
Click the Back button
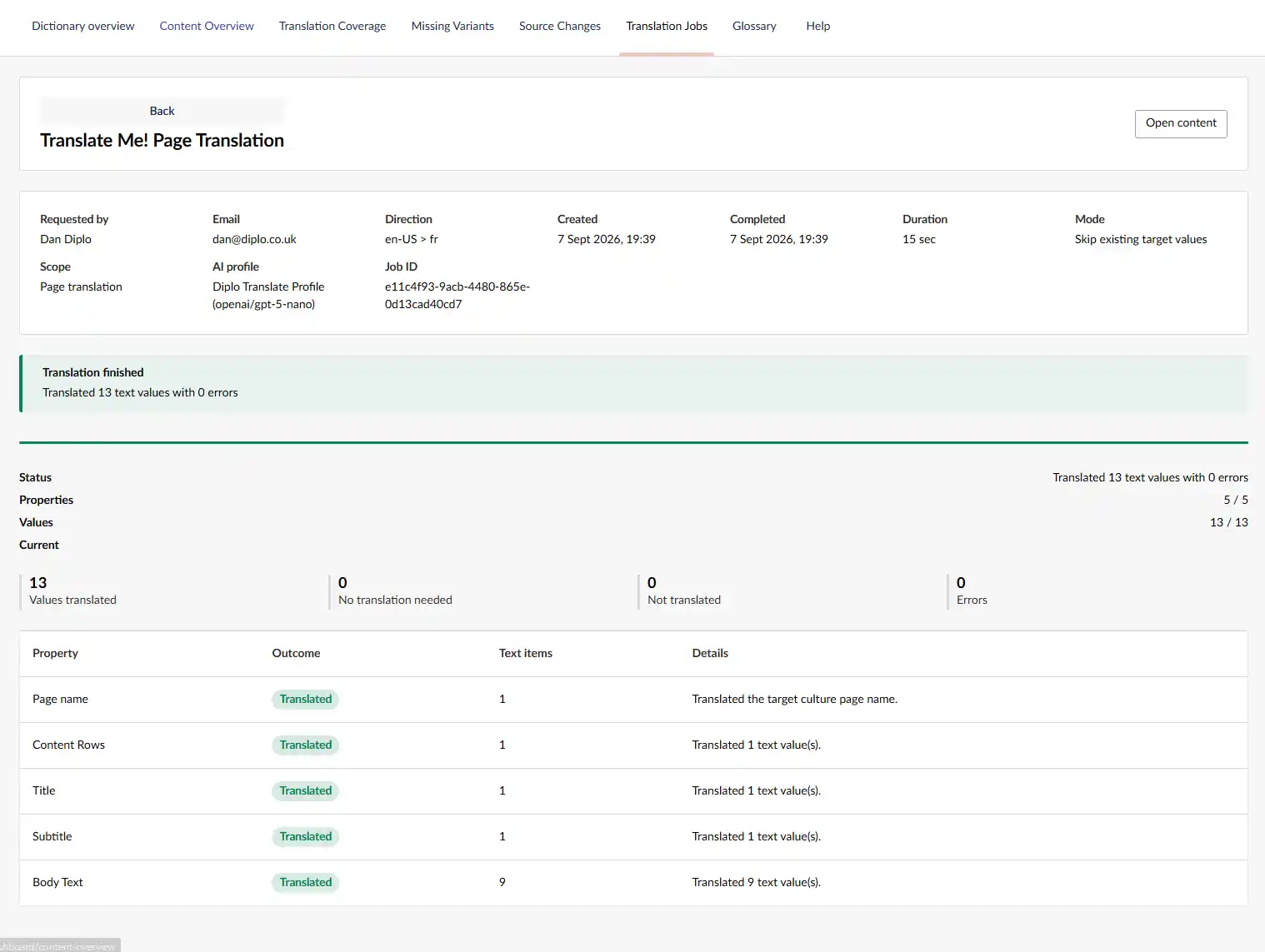point(162,111)
